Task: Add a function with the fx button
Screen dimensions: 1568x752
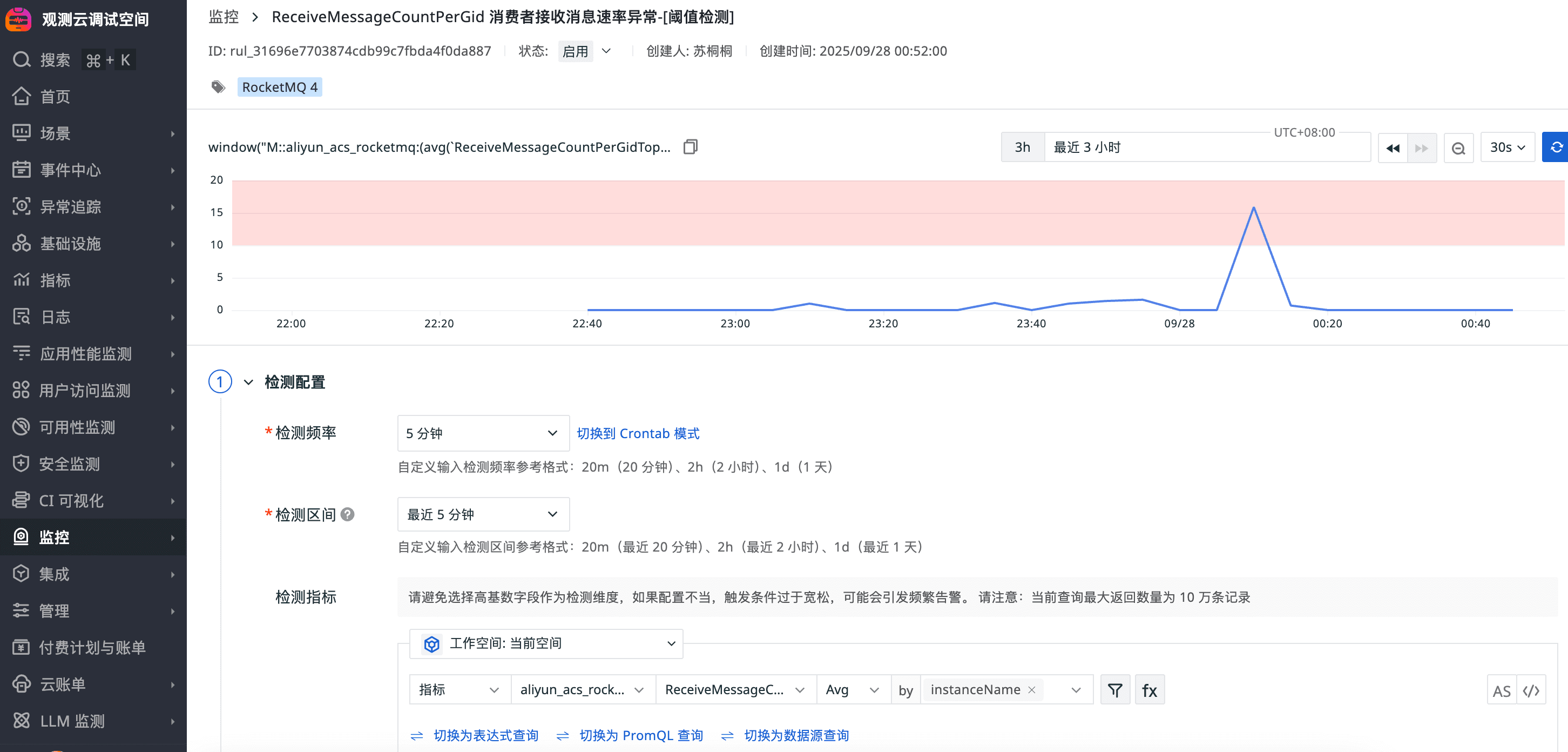Action: (x=1149, y=690)
